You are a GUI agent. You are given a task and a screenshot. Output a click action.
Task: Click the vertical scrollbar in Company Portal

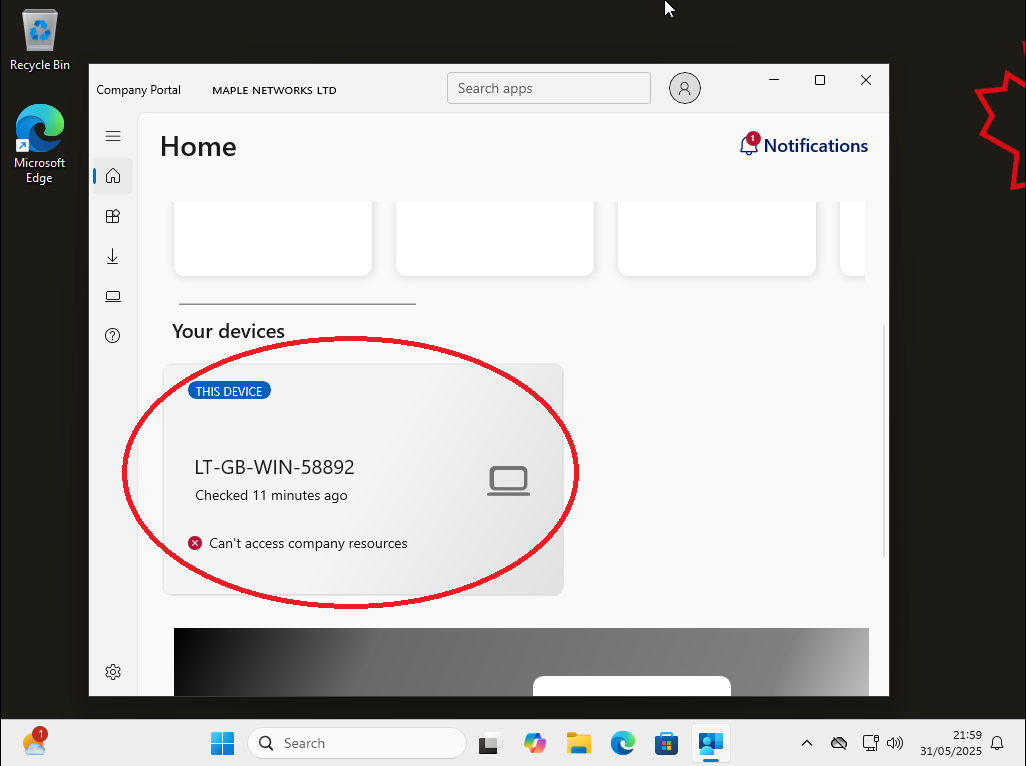(882, 440)
